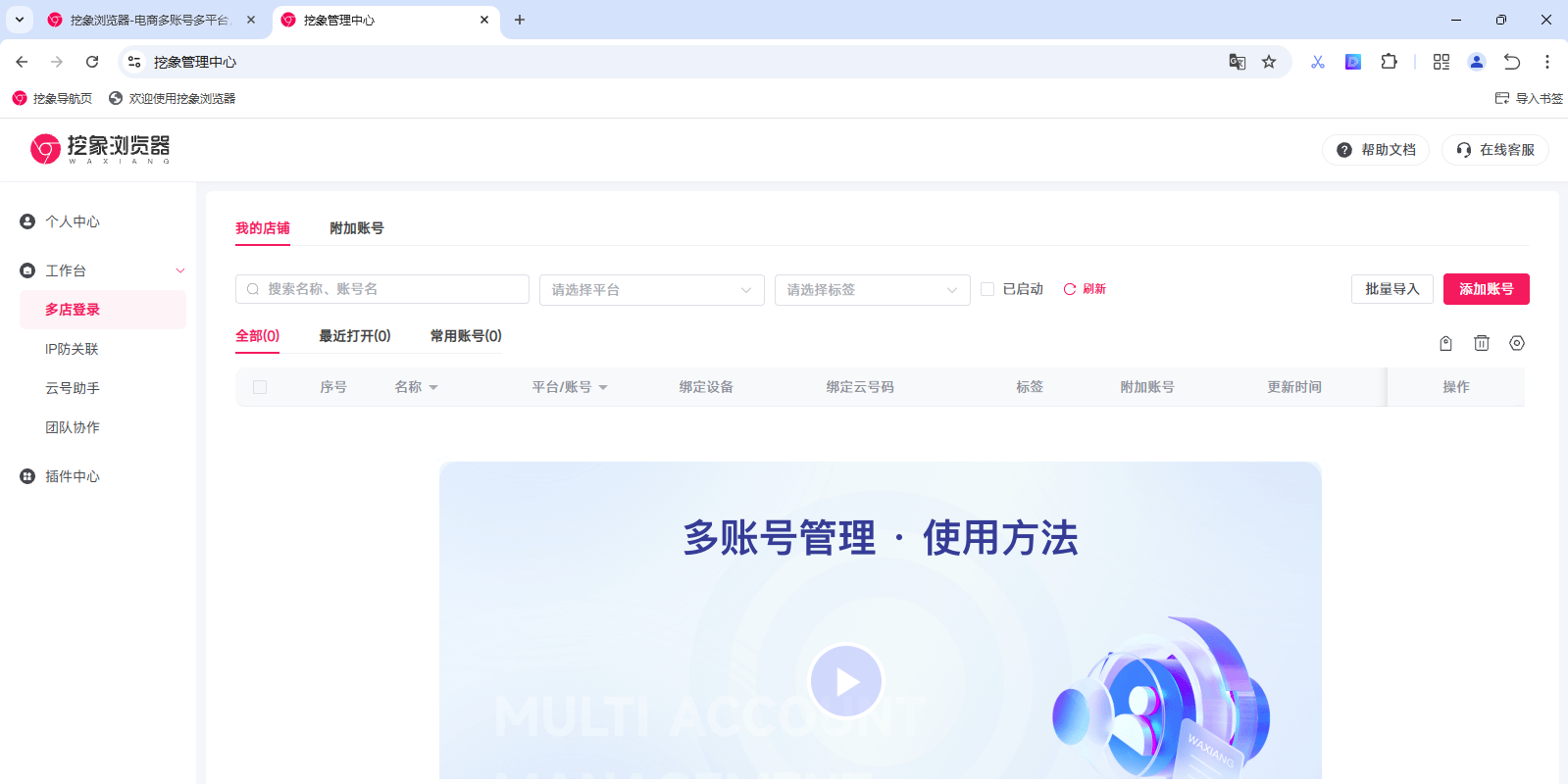The width and height of the screenshot is (1568, 784).
Task: Click the 批量导入 button
Action: (x=1391, y=289)
